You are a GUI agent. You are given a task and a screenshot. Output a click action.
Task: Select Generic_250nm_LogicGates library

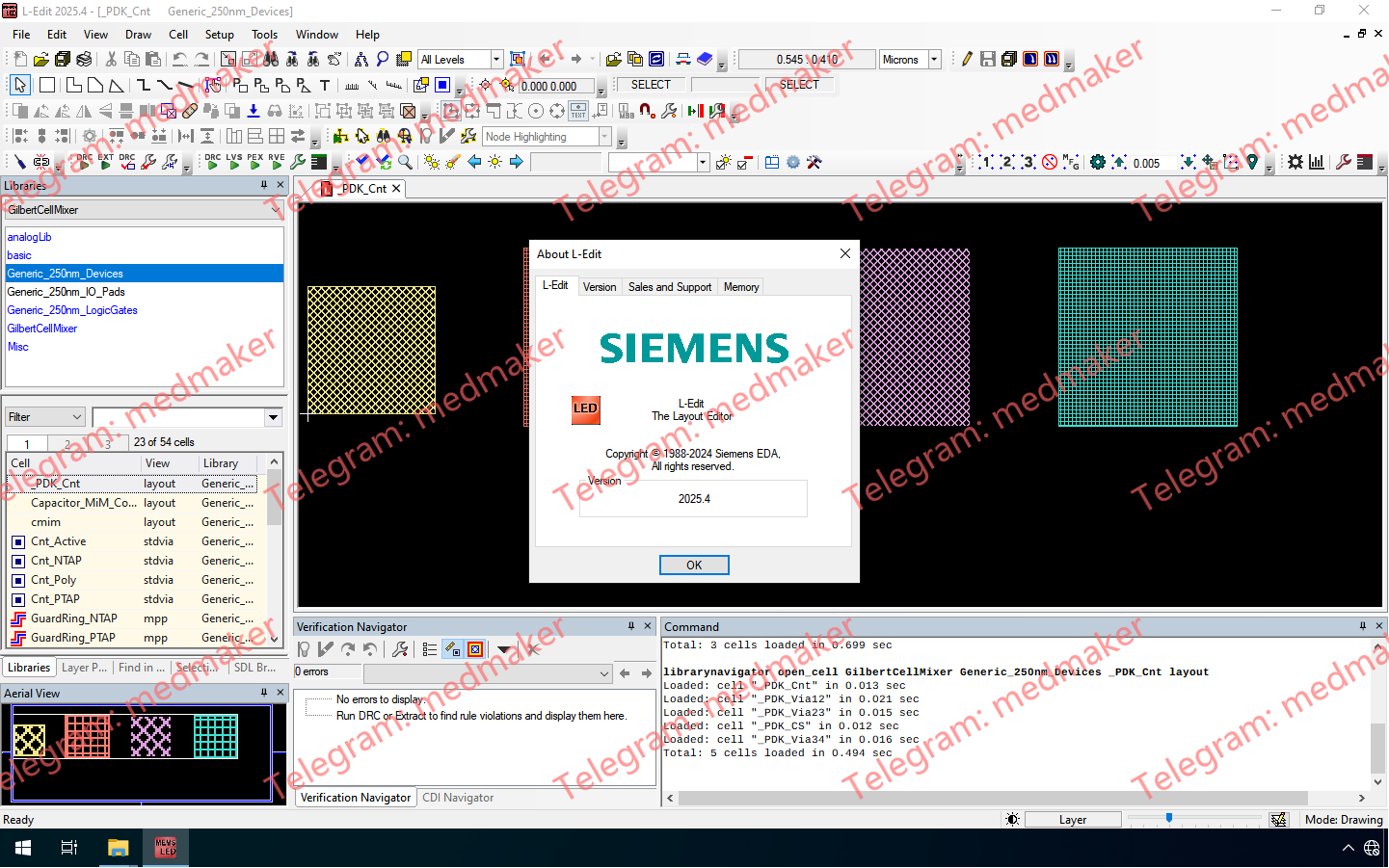[x=72, y=310]
